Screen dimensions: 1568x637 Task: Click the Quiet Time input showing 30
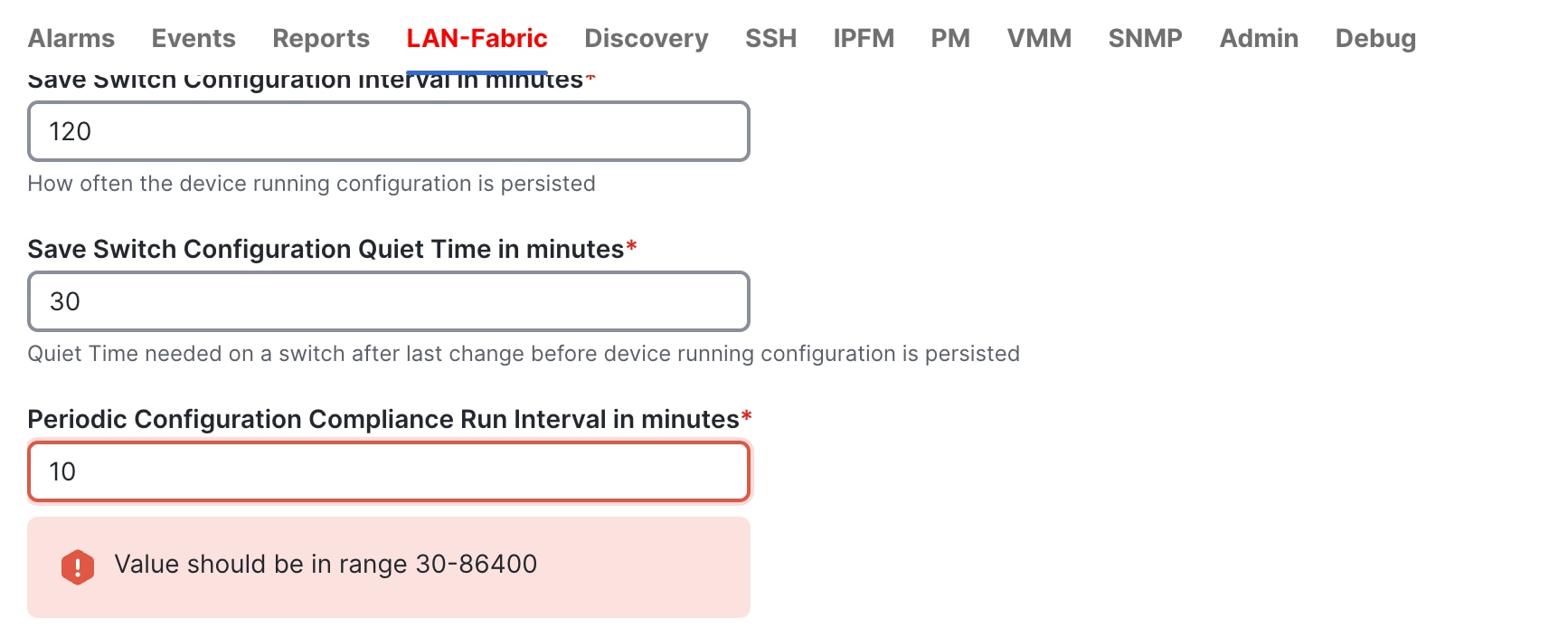(389, 301)
